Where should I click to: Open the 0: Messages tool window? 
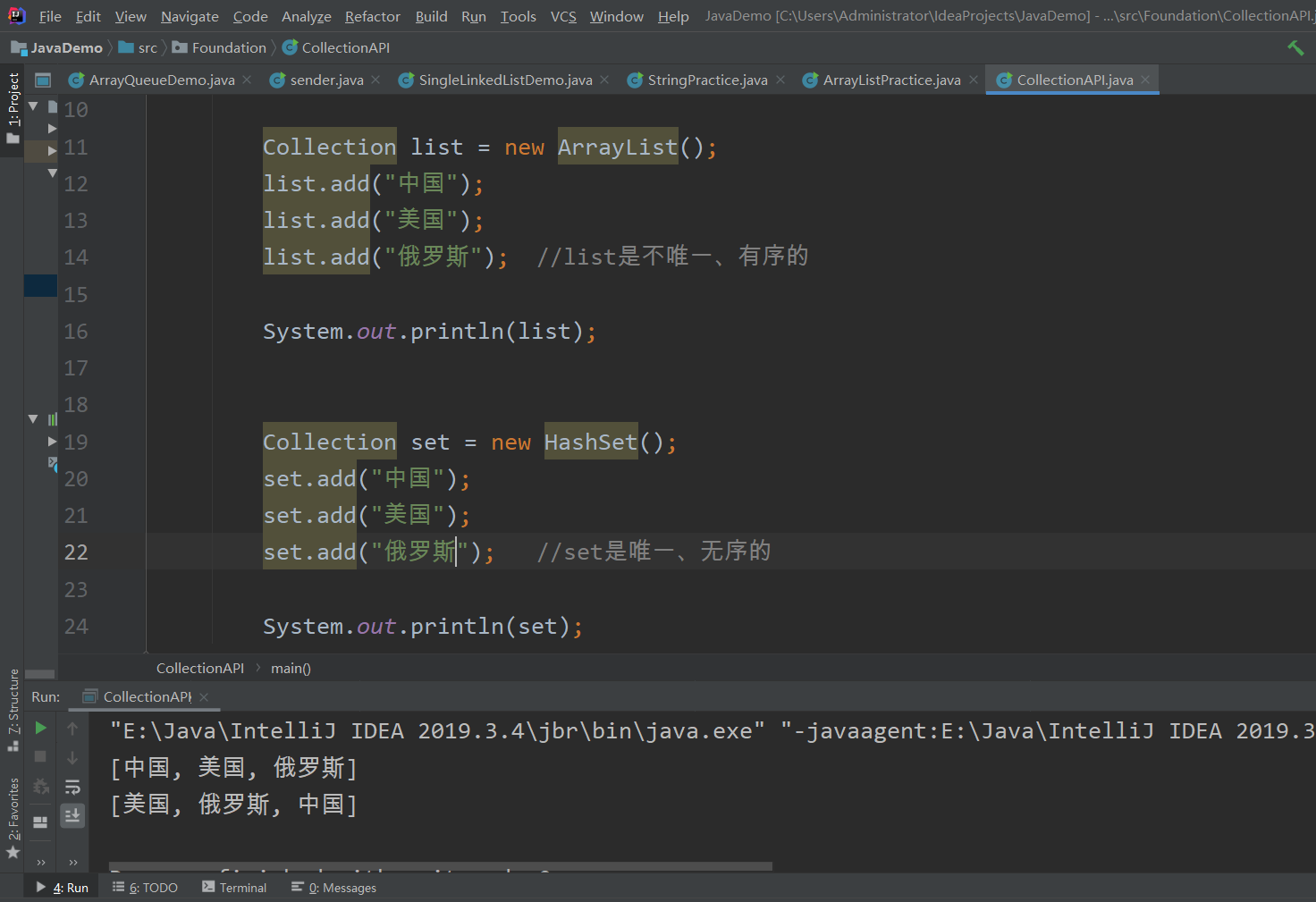333,888
